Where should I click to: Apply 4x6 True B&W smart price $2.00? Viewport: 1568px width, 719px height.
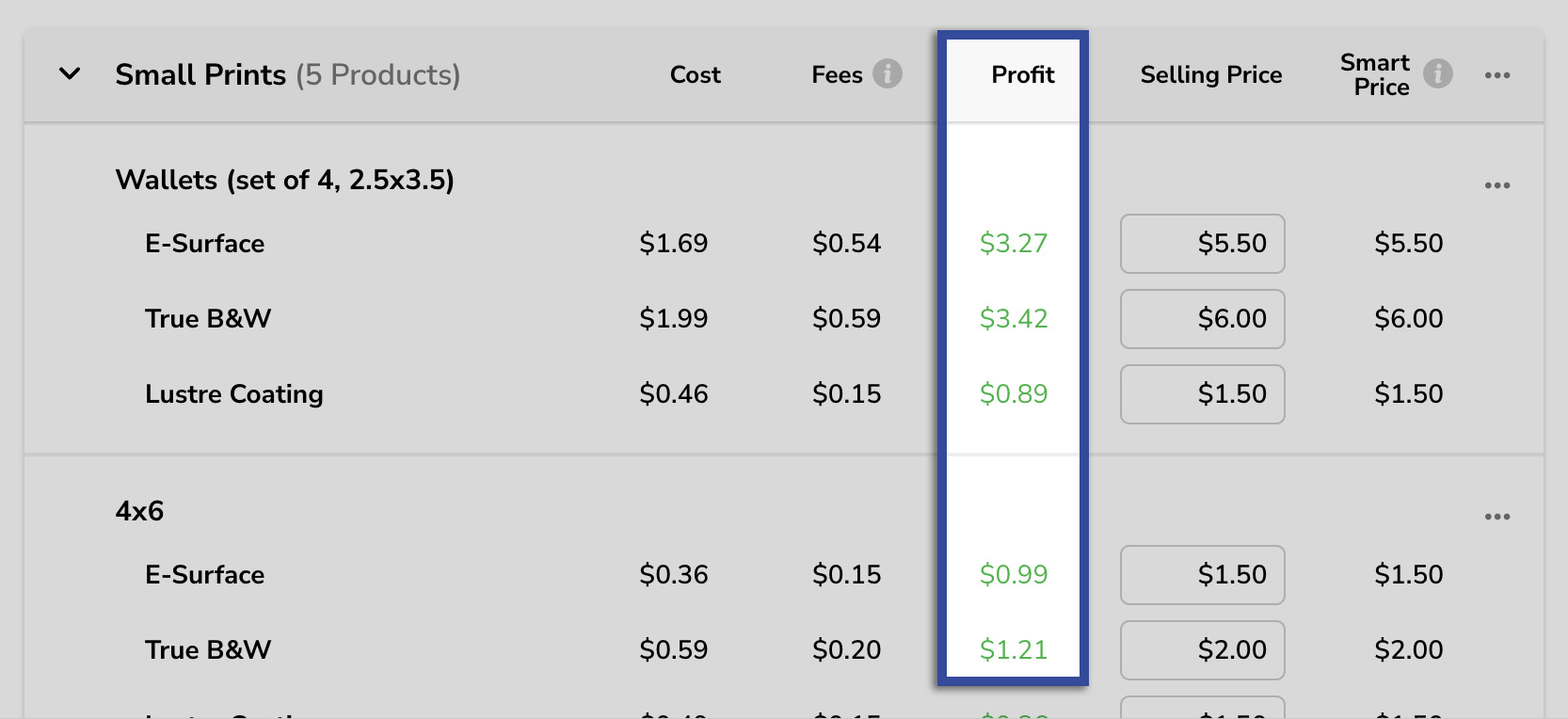pos(1408,650)
